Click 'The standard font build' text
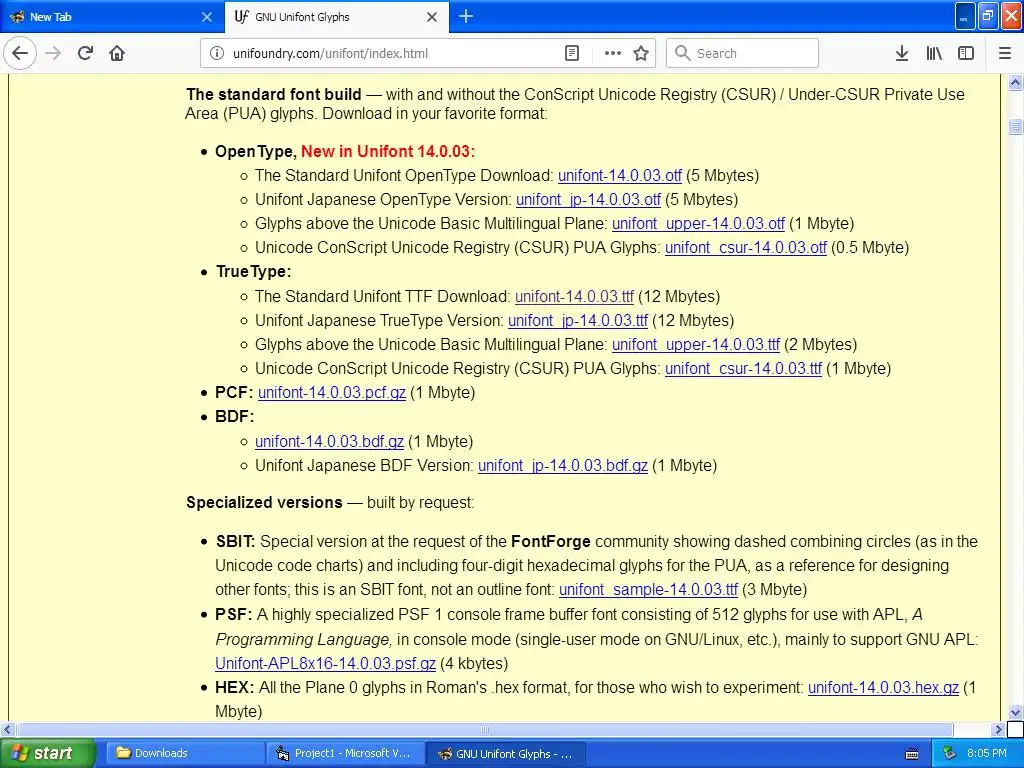 (x=274, y=95)
